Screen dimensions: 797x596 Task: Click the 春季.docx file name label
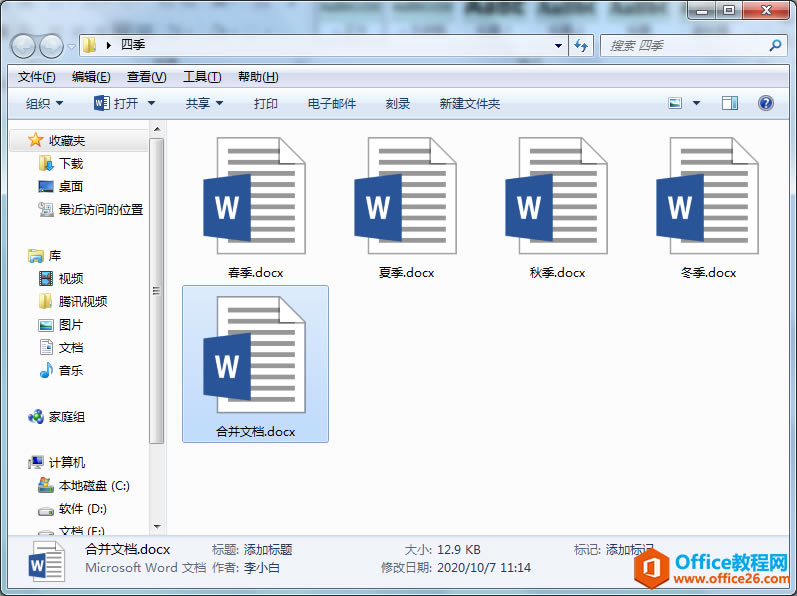255,273
